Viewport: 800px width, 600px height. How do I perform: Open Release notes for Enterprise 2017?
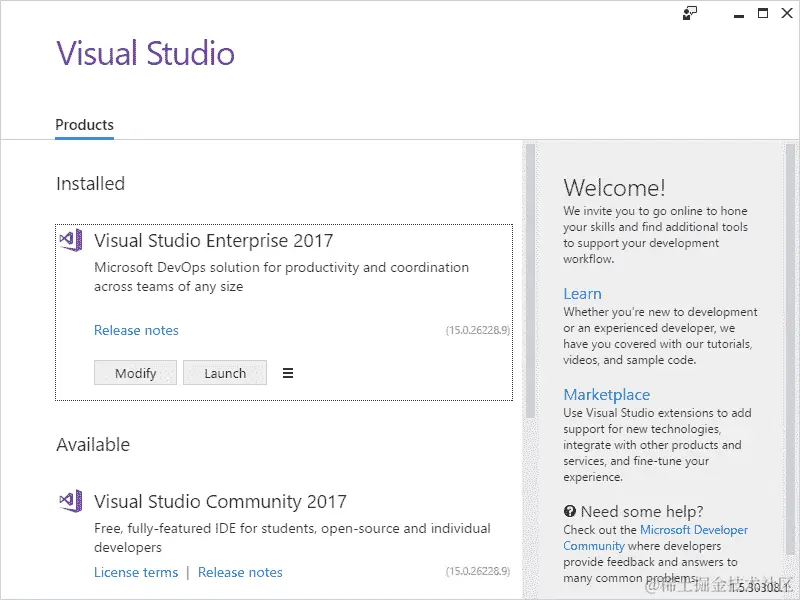click(x=136, y=330)
